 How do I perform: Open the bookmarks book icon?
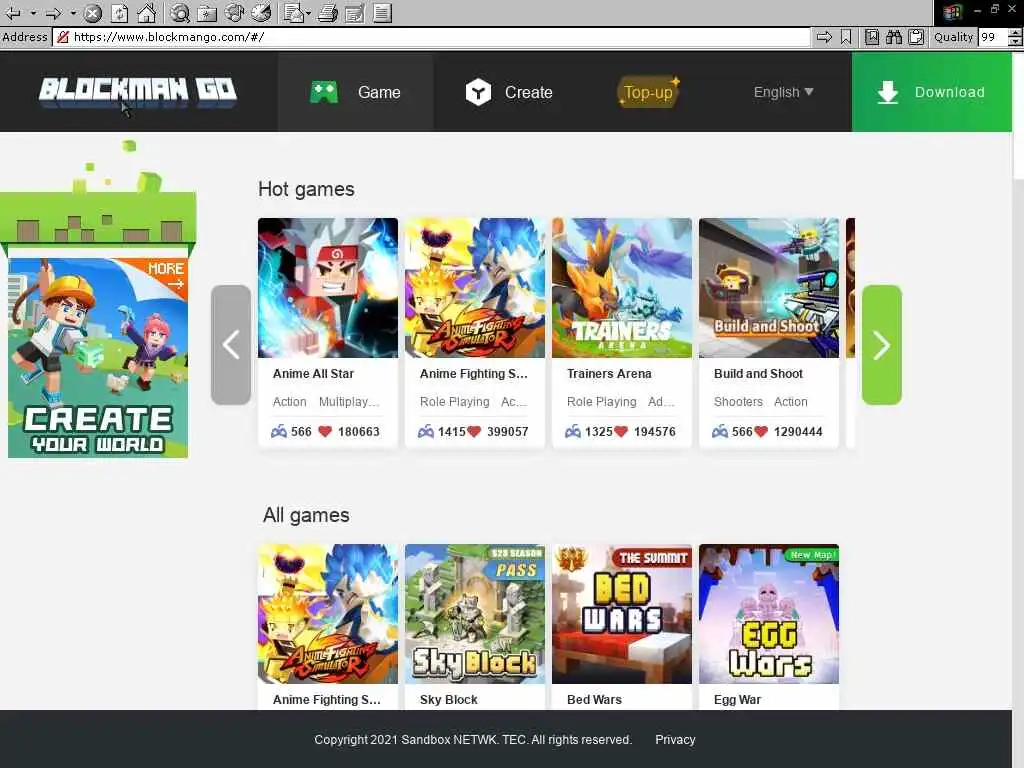(872, 37)
